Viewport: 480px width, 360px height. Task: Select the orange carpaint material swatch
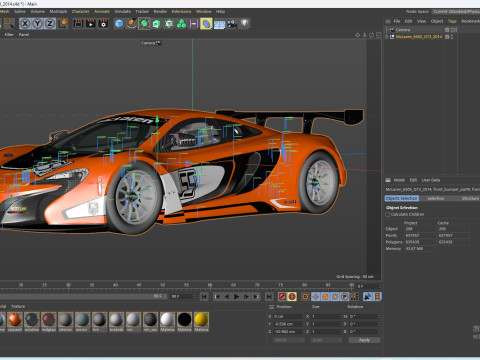click(15, 320)
